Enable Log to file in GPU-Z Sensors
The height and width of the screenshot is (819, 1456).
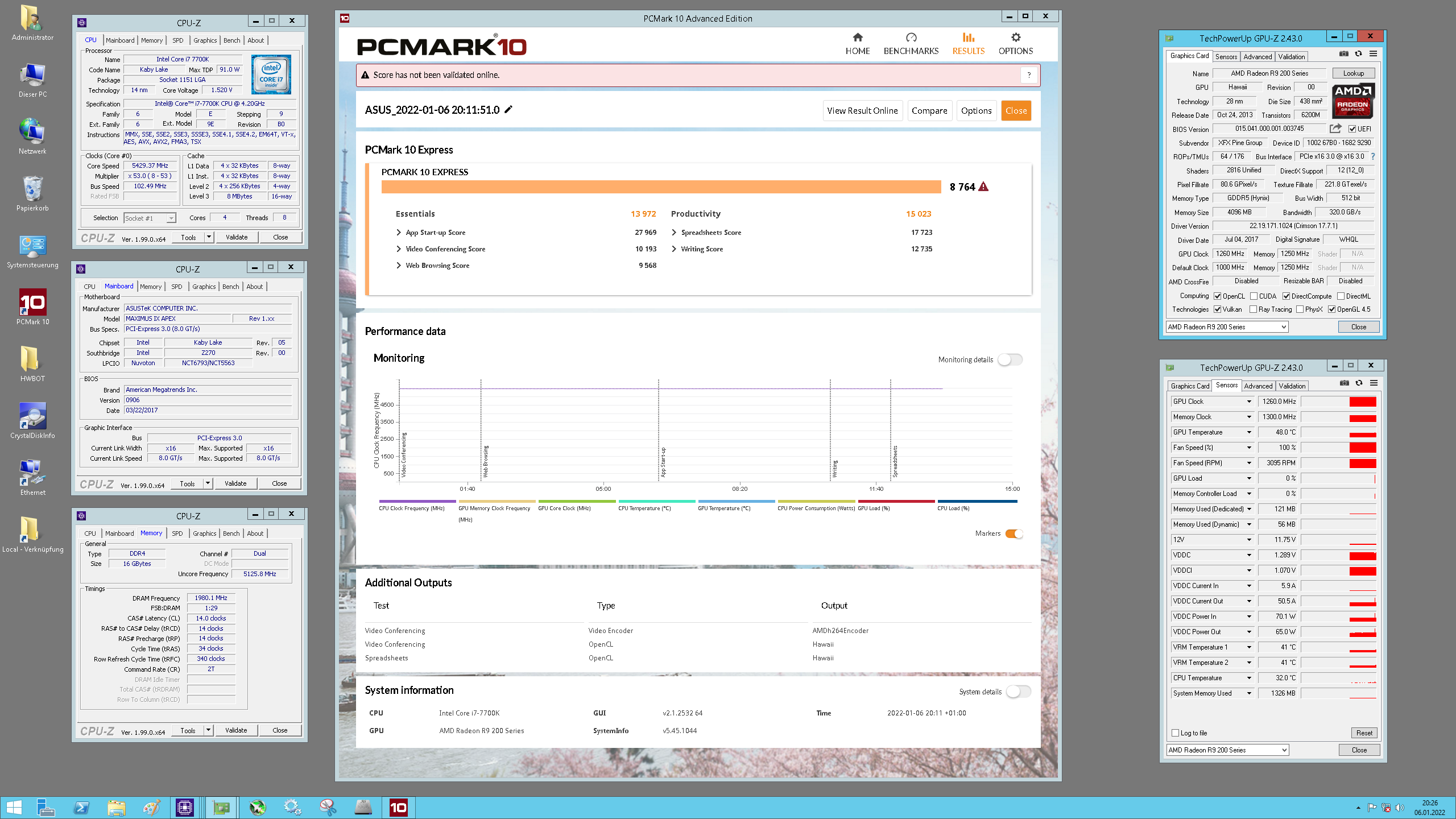click(1176, 733)
